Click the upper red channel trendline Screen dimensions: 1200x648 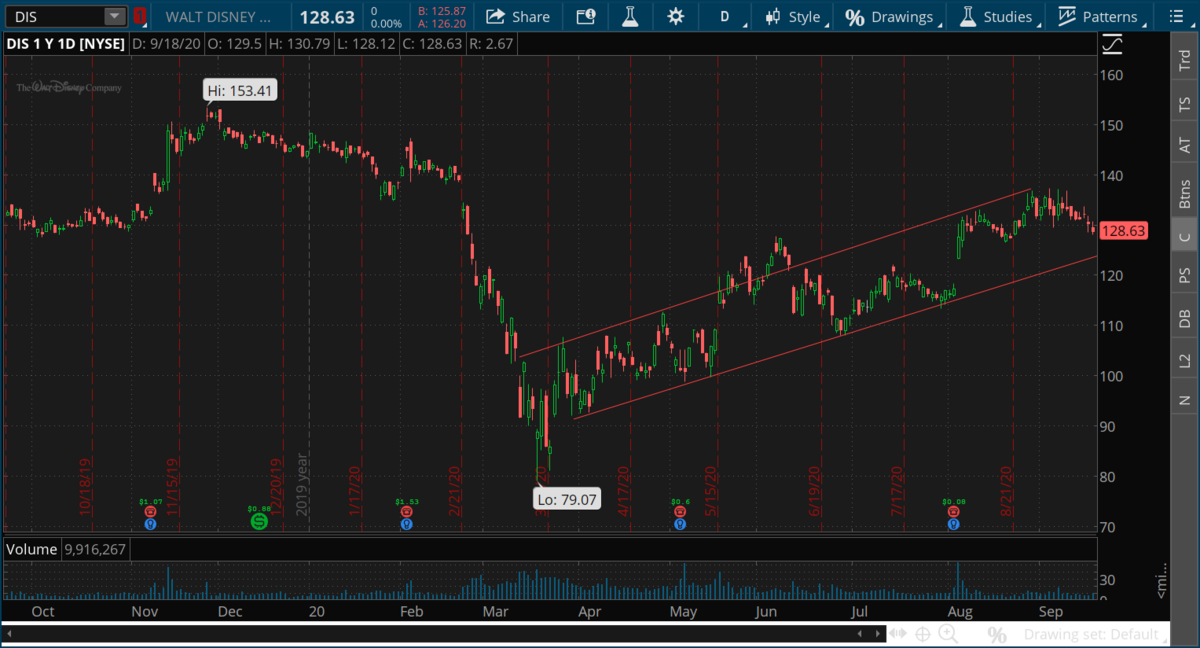[x=775, y=272]
